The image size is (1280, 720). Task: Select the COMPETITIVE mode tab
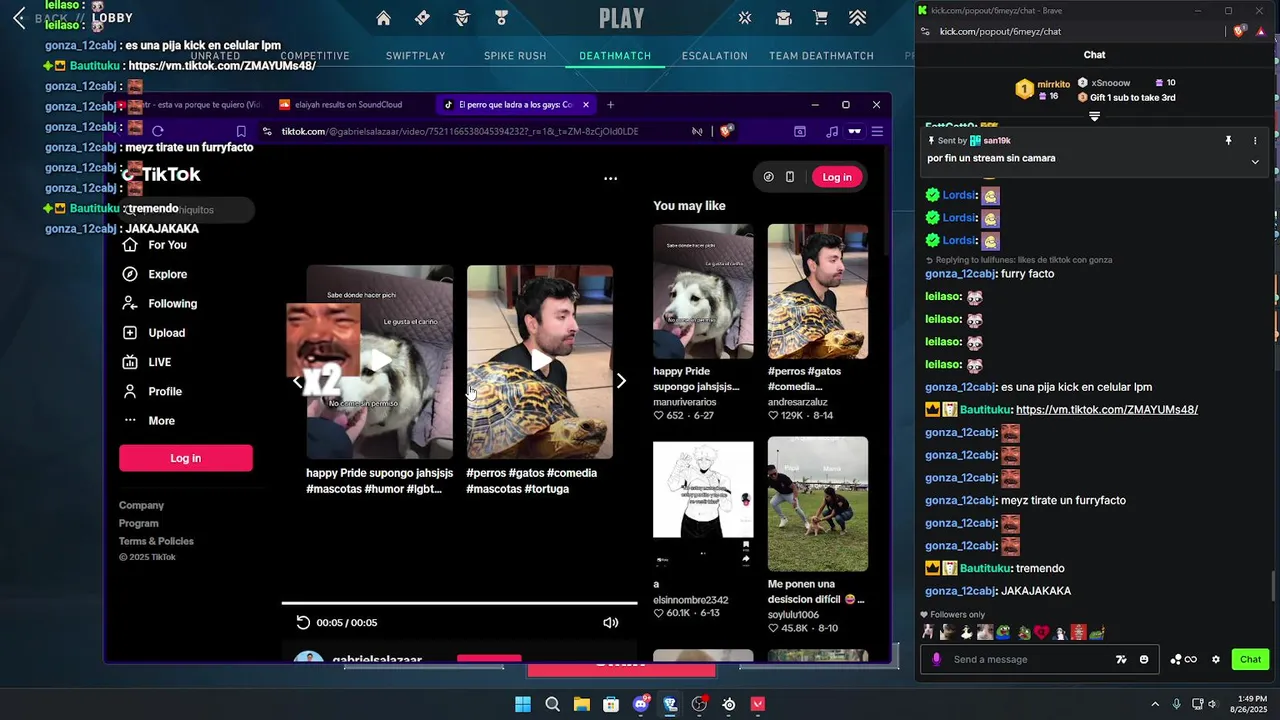point(315,56)
